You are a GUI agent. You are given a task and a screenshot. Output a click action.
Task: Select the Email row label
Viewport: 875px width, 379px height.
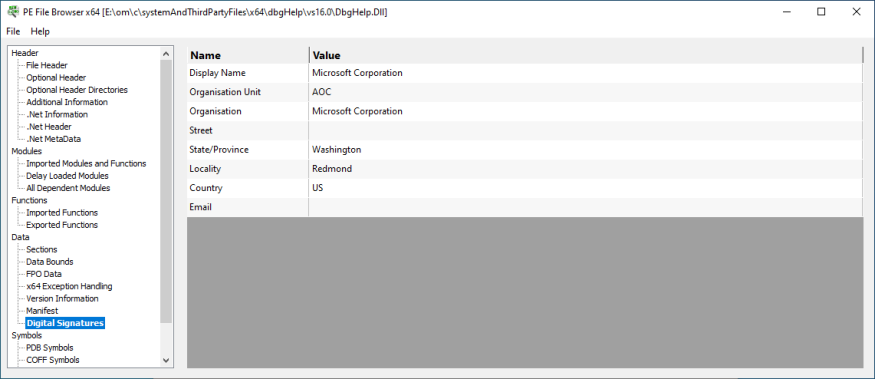[201, 207]
